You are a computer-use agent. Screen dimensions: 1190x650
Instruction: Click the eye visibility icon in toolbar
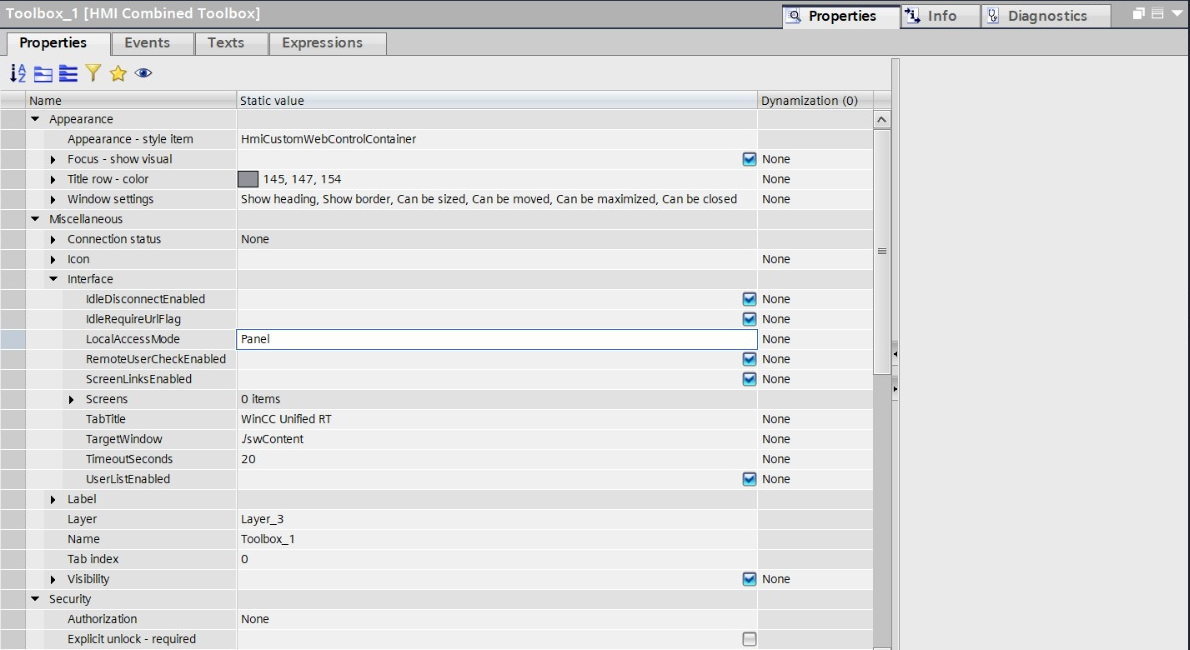pyautogui.click(x=143, y=73)
